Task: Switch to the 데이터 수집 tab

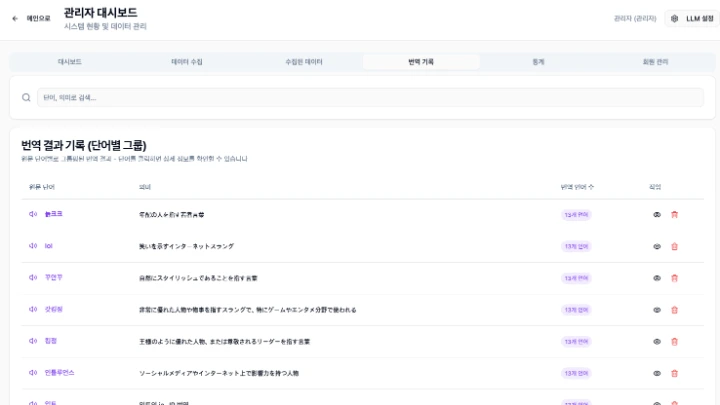Action: click(187, 62)
